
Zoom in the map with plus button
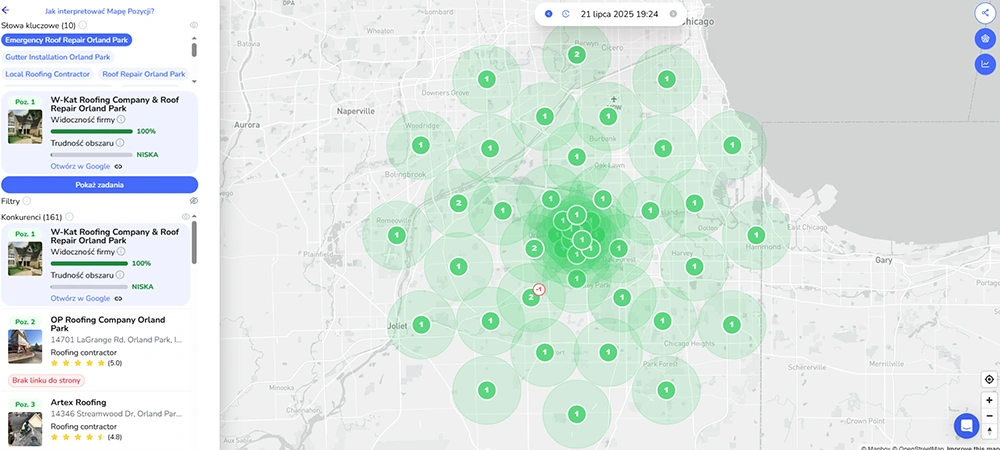989,400
